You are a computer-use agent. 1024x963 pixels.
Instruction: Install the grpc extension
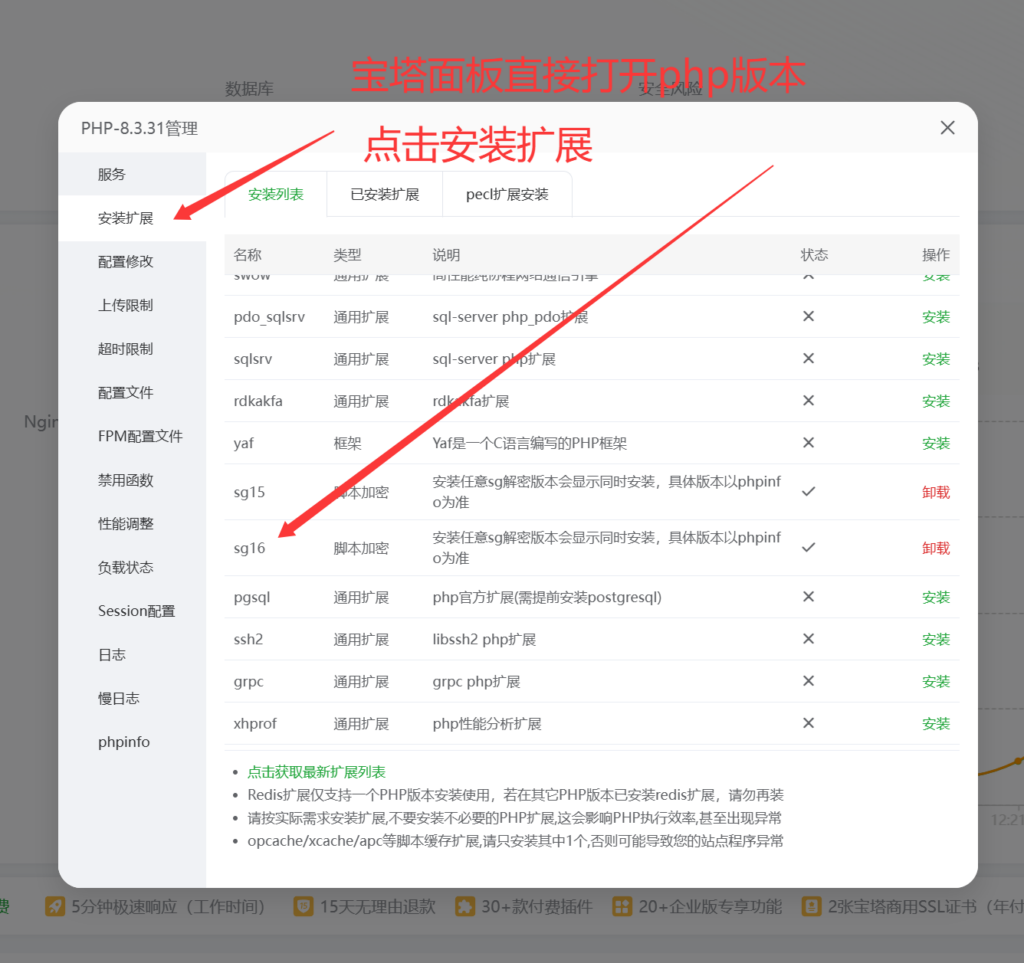coord(936,682)
